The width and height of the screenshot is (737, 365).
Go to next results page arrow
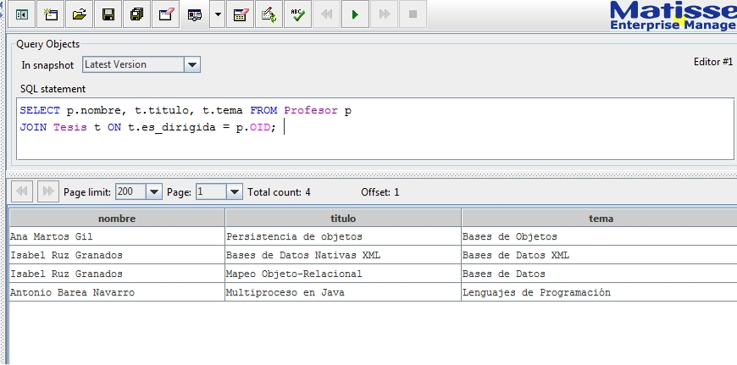[48, 191]
